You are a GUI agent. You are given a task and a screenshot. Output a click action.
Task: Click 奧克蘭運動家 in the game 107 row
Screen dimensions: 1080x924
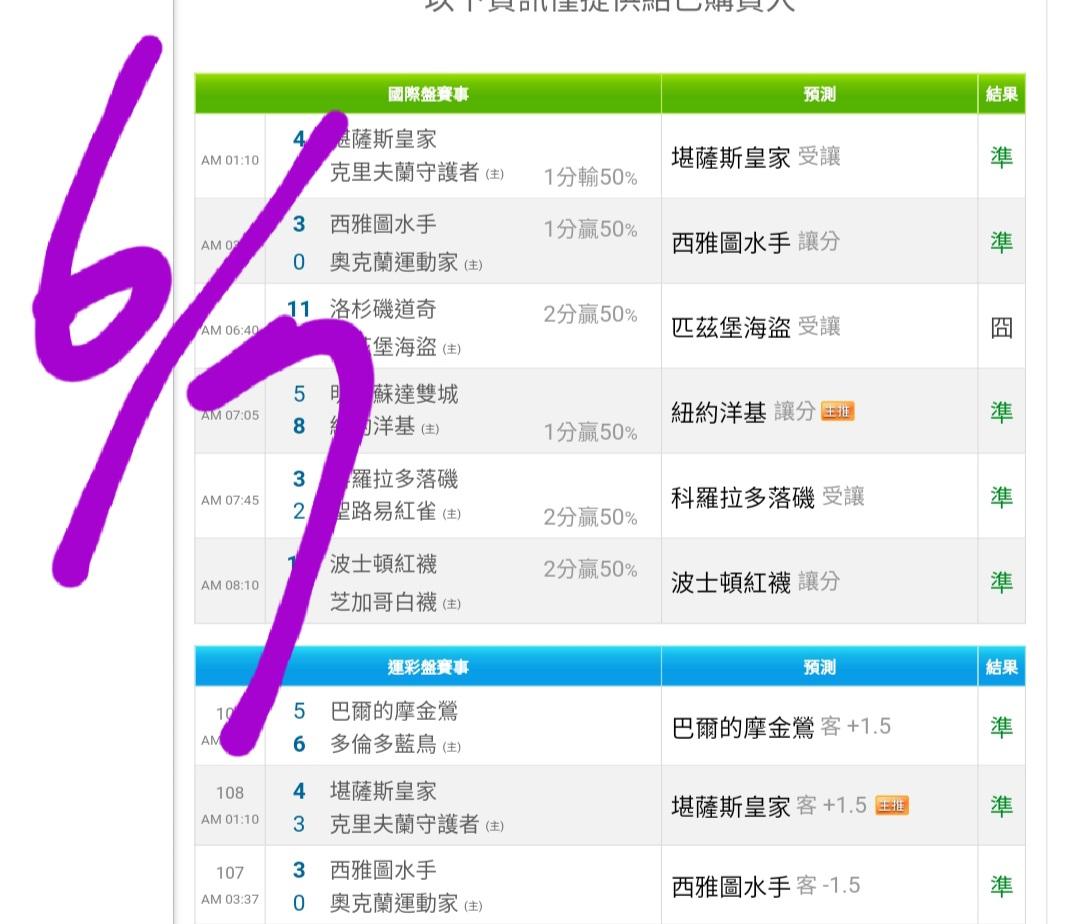pos(394,903)
